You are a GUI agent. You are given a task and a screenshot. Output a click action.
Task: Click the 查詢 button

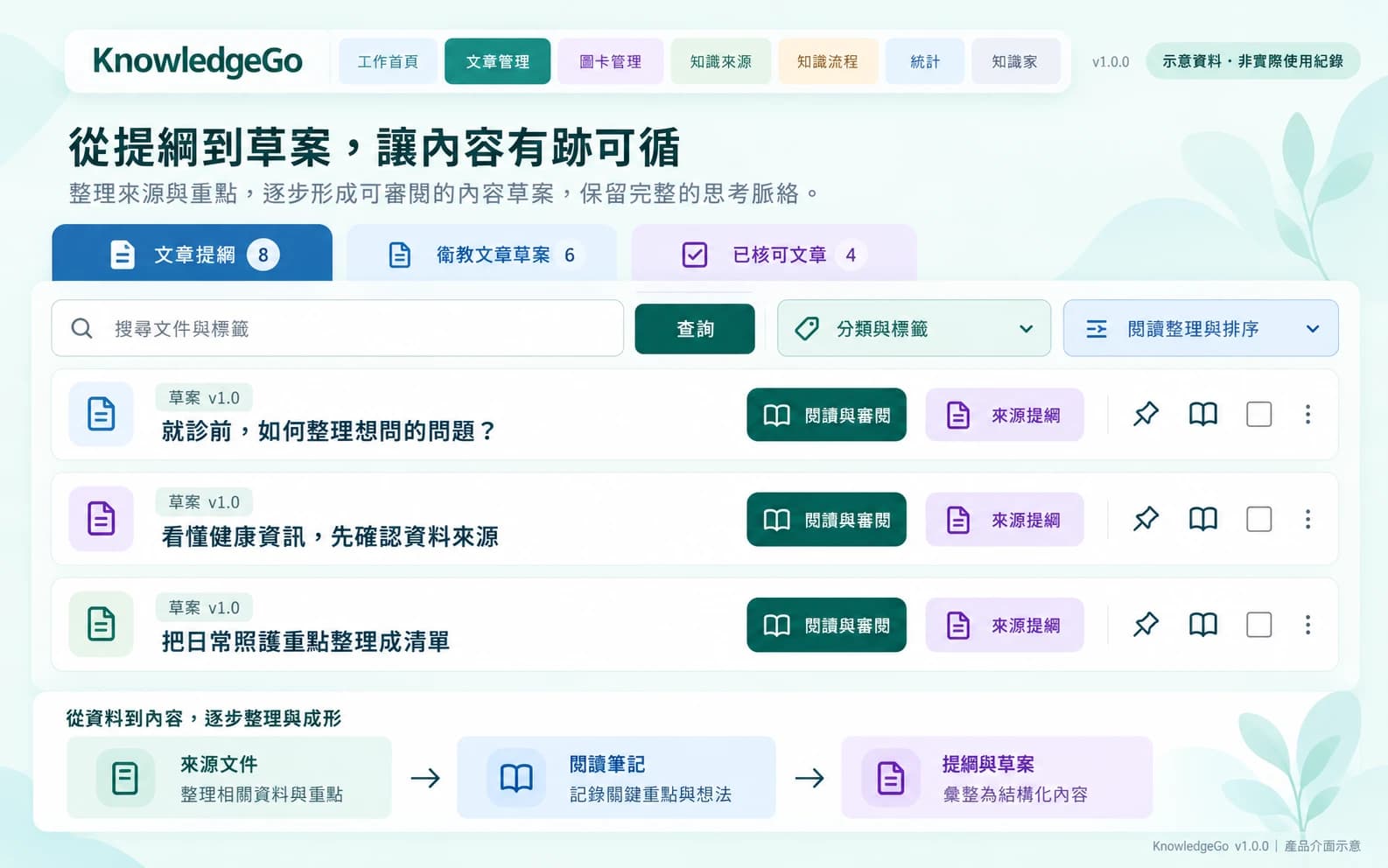coord(695,329)
